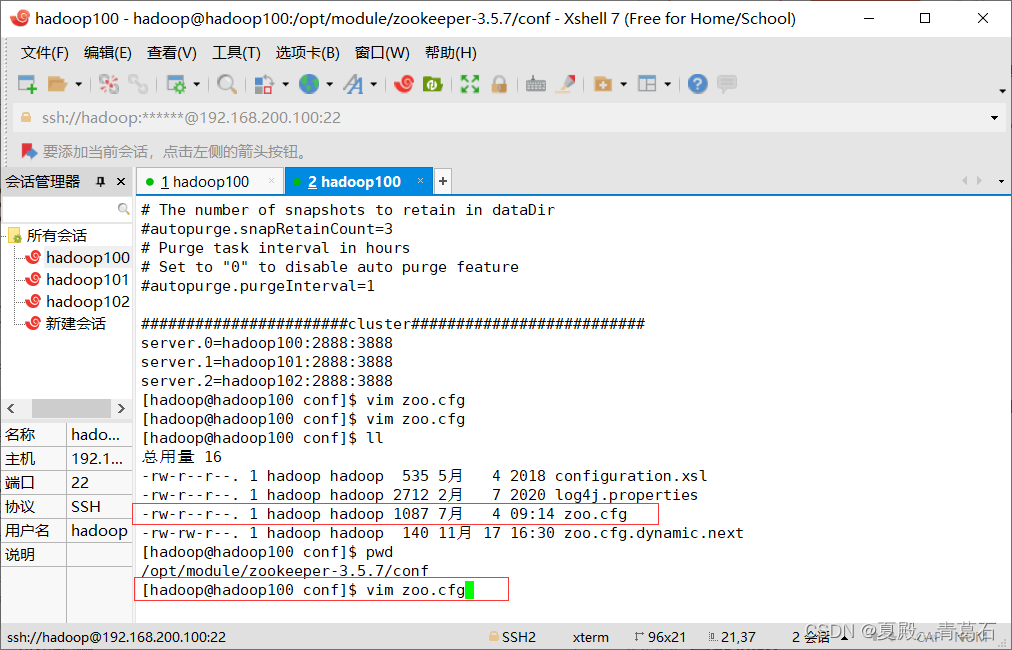Open the 工具(T) menu
1012x650 pixels.
coord(236,53)
